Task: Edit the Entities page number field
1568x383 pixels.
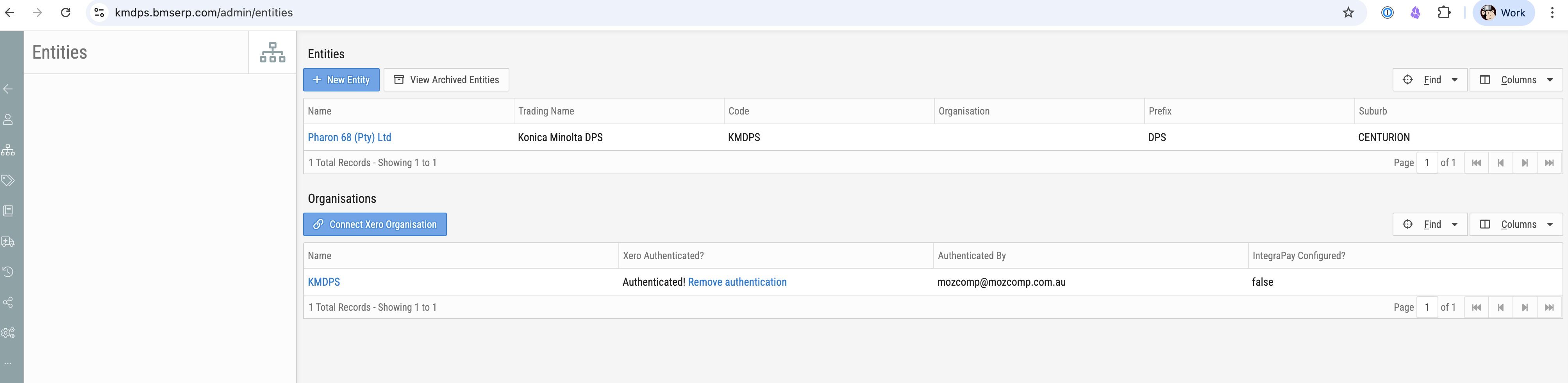Action: pyautogui.click(x=1427, y=163)
